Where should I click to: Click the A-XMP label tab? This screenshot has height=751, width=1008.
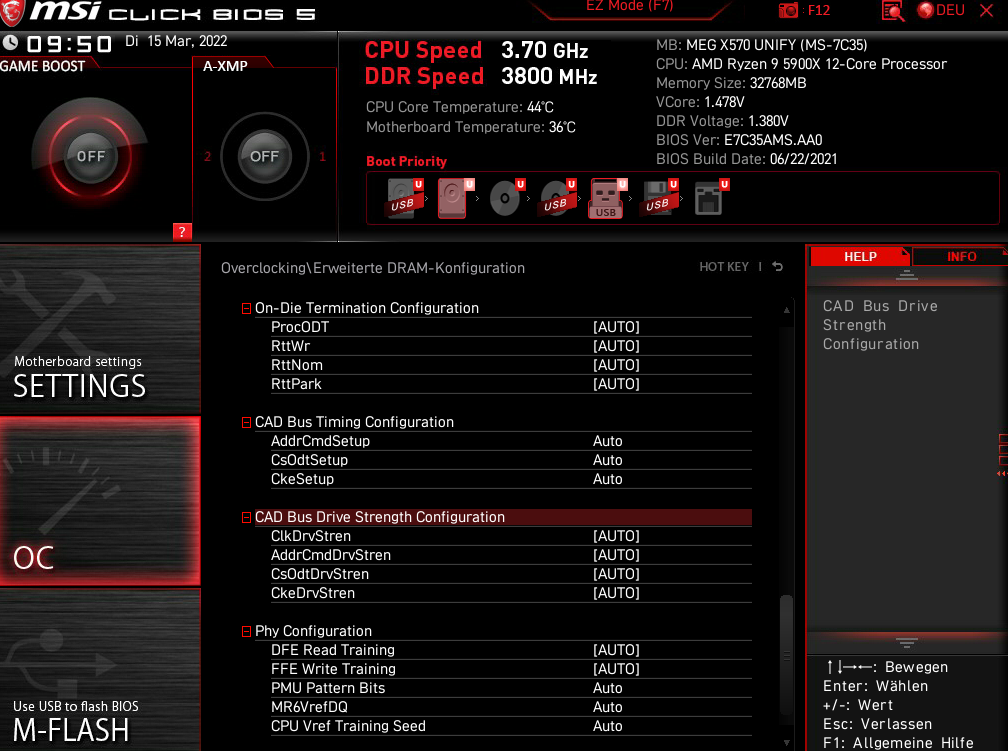pos(226,66)
